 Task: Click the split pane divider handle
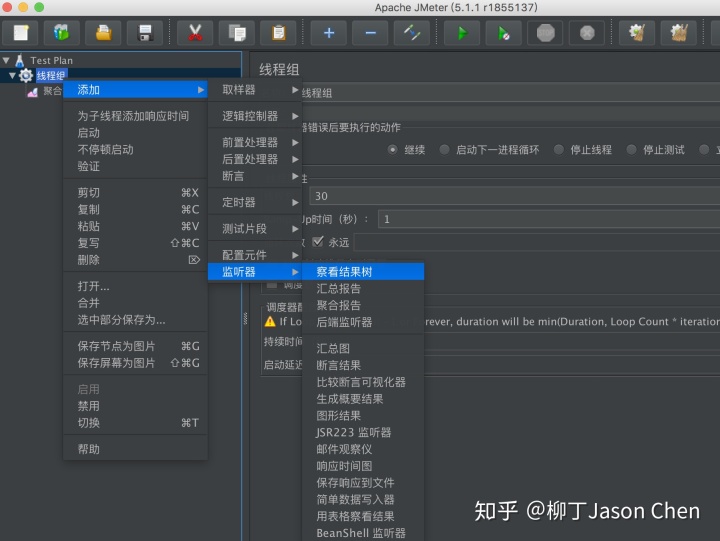tap(245, 318)
